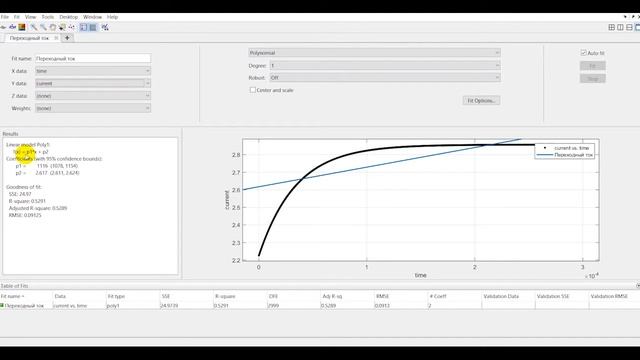Click the Data column header
640x360 pixels.
[x=80, y=296]
